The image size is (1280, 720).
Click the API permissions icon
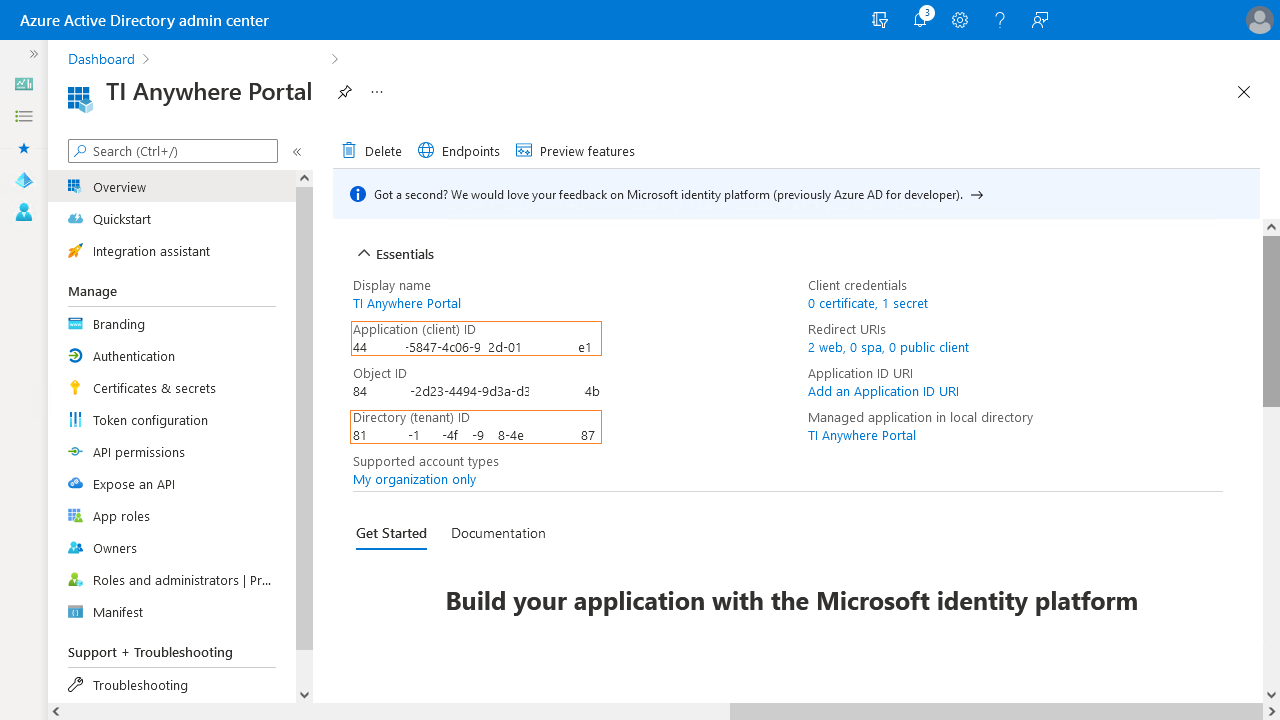pos(75,452)
